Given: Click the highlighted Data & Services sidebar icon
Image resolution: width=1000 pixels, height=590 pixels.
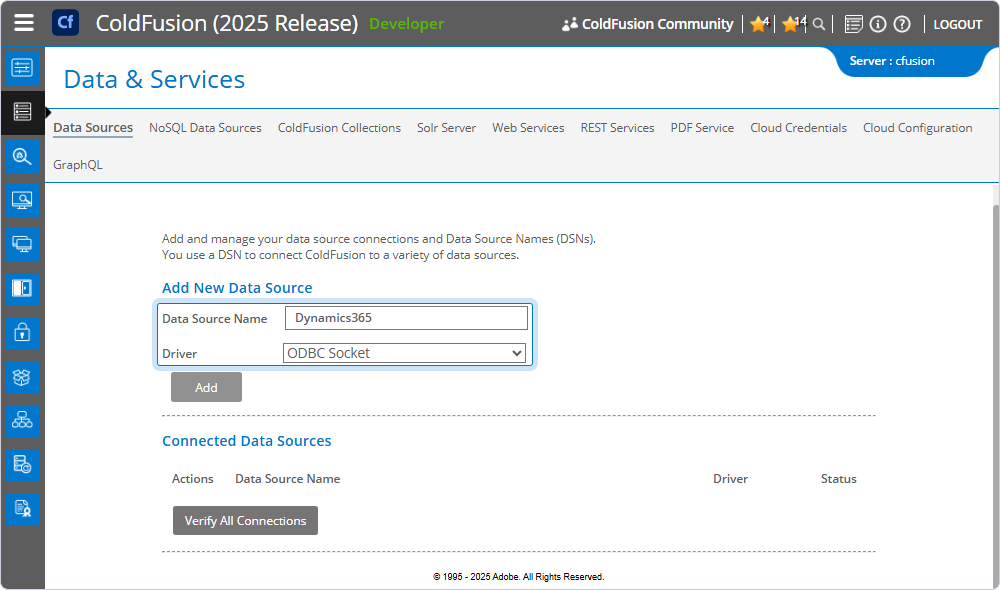Looking at the screenshot, I should (22, 112).
